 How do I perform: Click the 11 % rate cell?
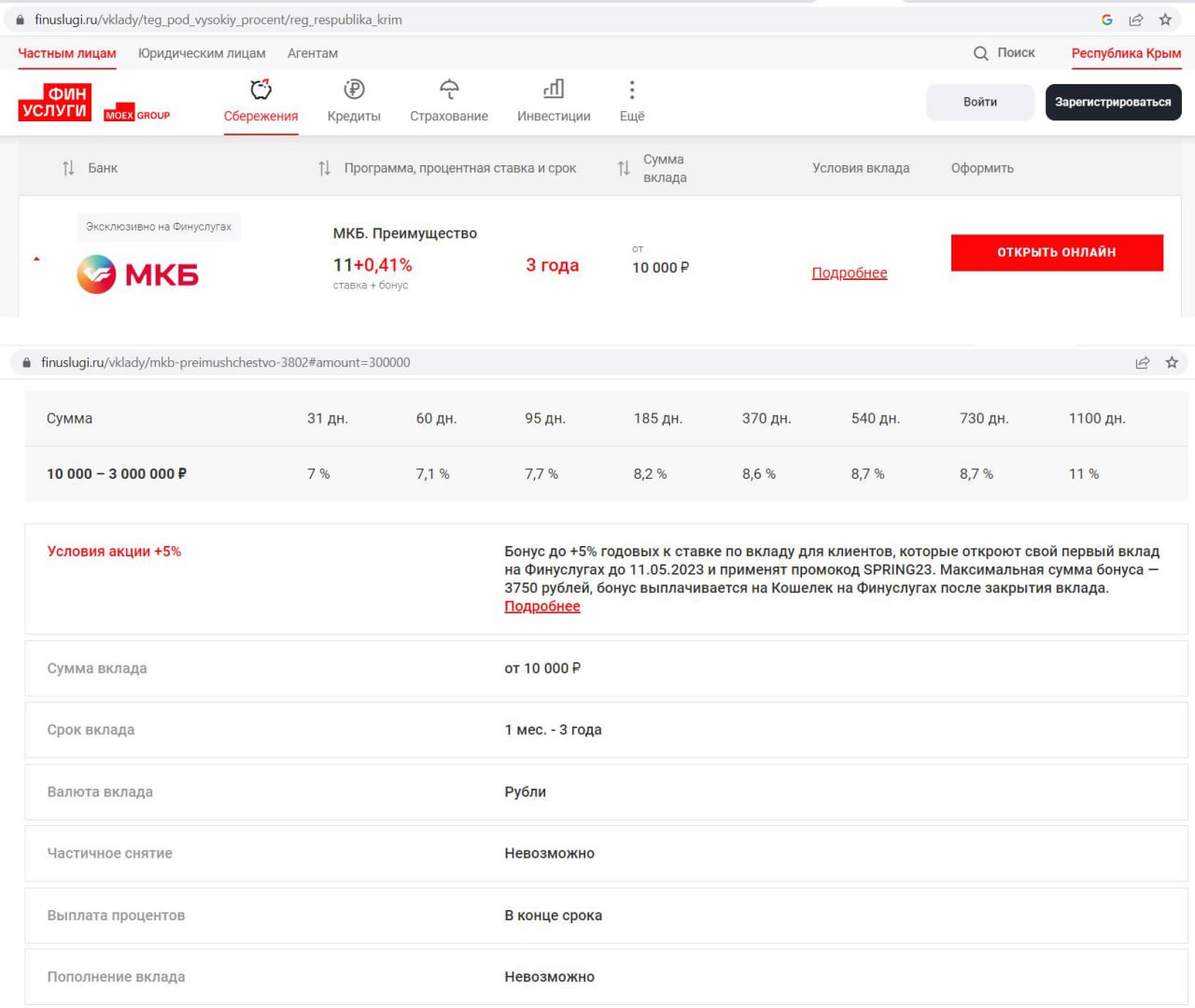pyautogui.click(x=1084, y=474)
